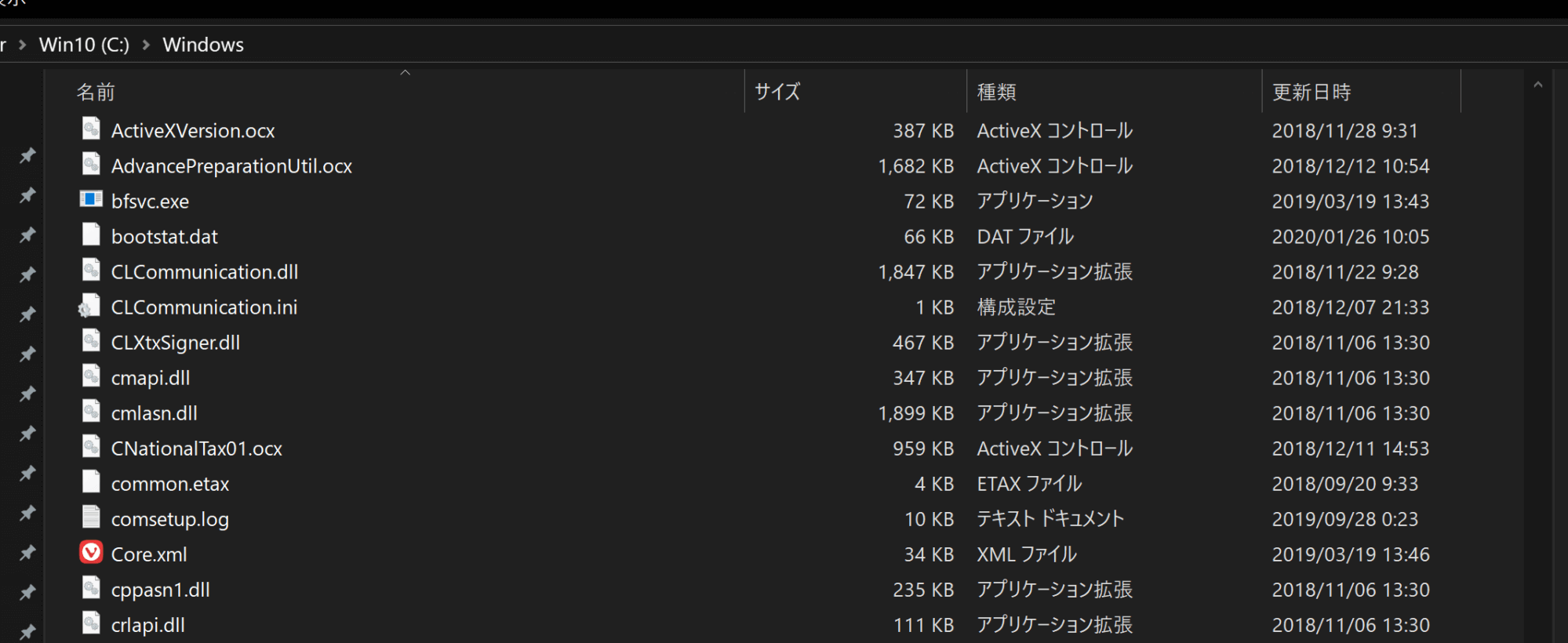Screen dimensions: 1568x643
Task: Select the cmlasn.dll file icon
Action: 91,411
